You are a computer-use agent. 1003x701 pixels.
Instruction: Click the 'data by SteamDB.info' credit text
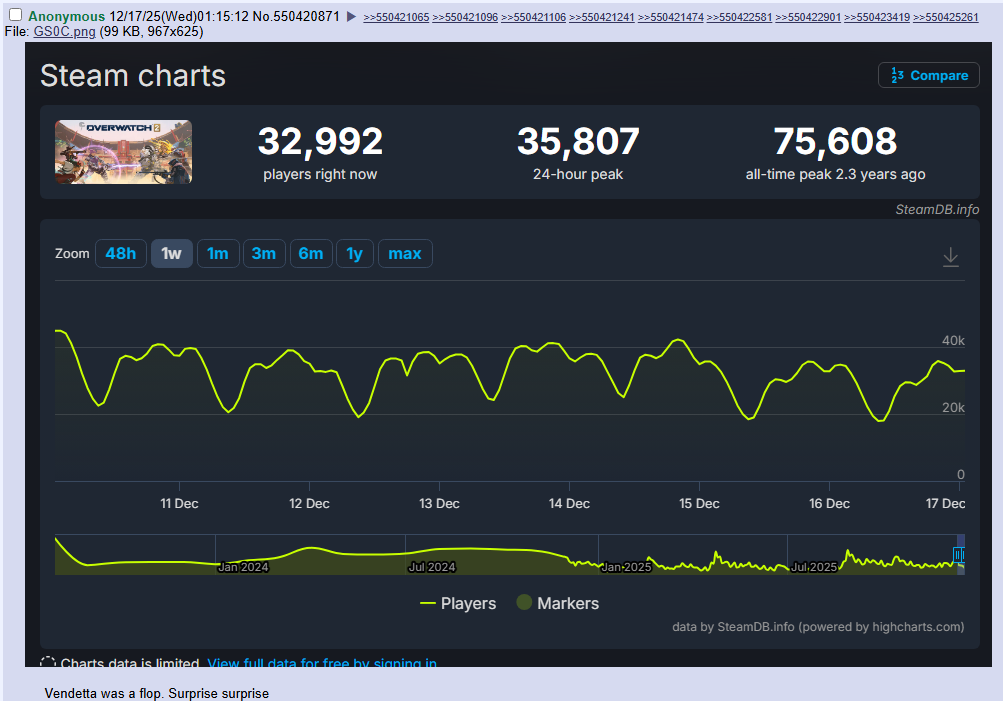point(818,627)
